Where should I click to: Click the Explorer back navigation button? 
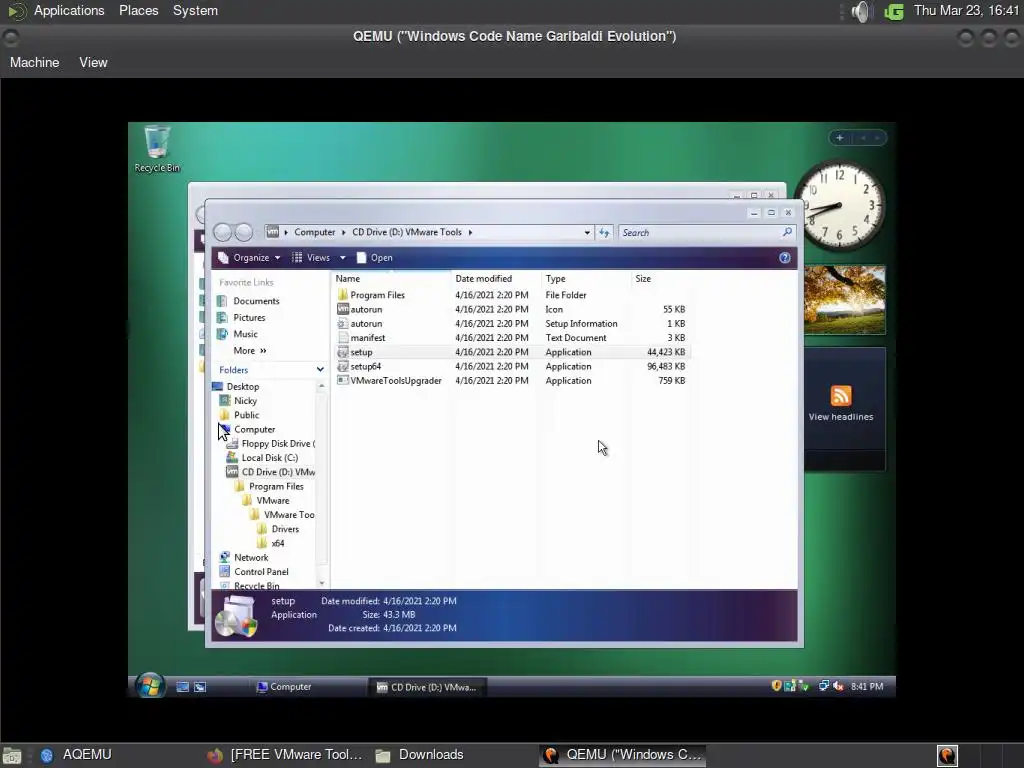[x=223, y=232]
